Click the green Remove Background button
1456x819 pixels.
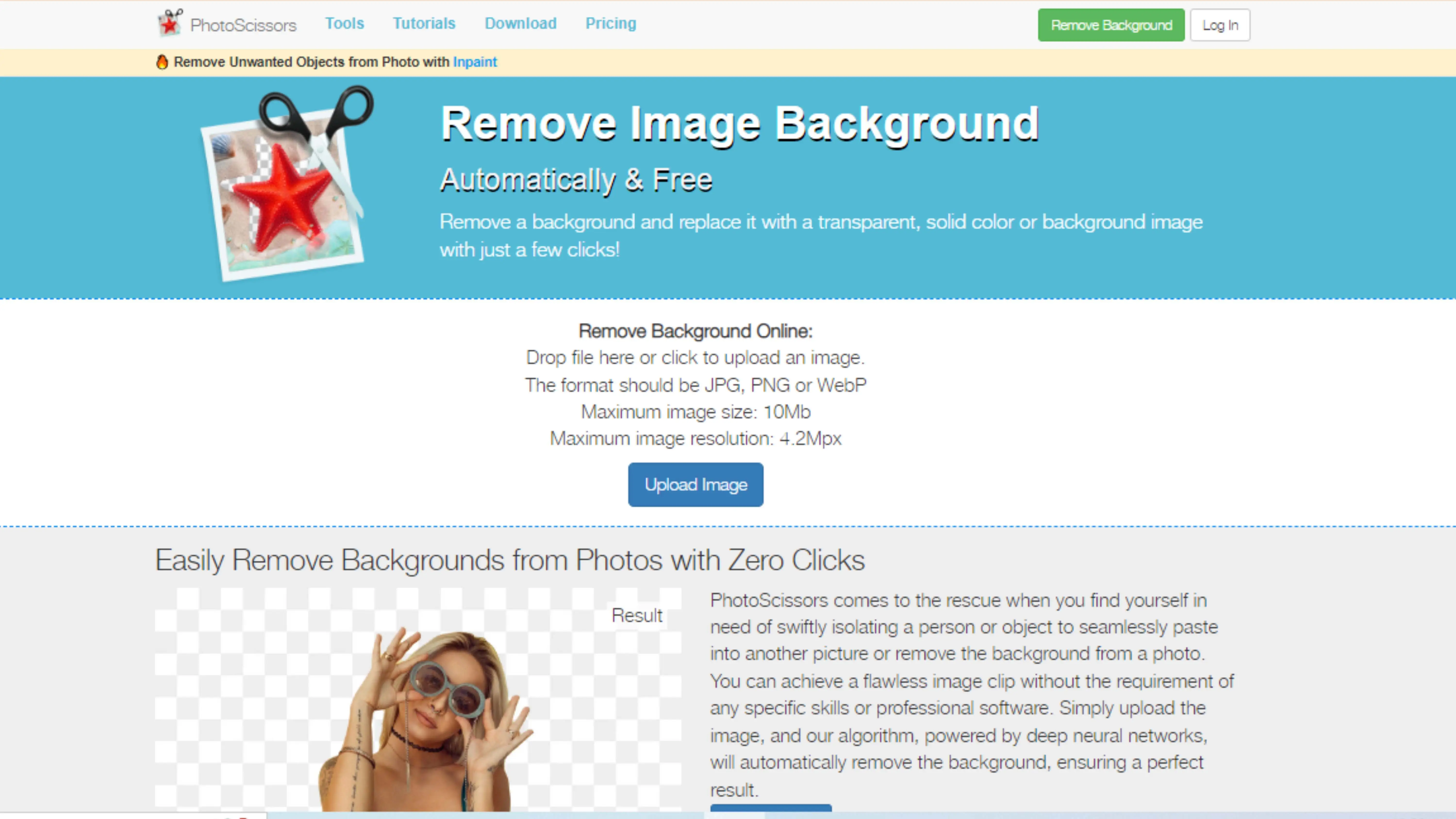(x=1111, y=25)
